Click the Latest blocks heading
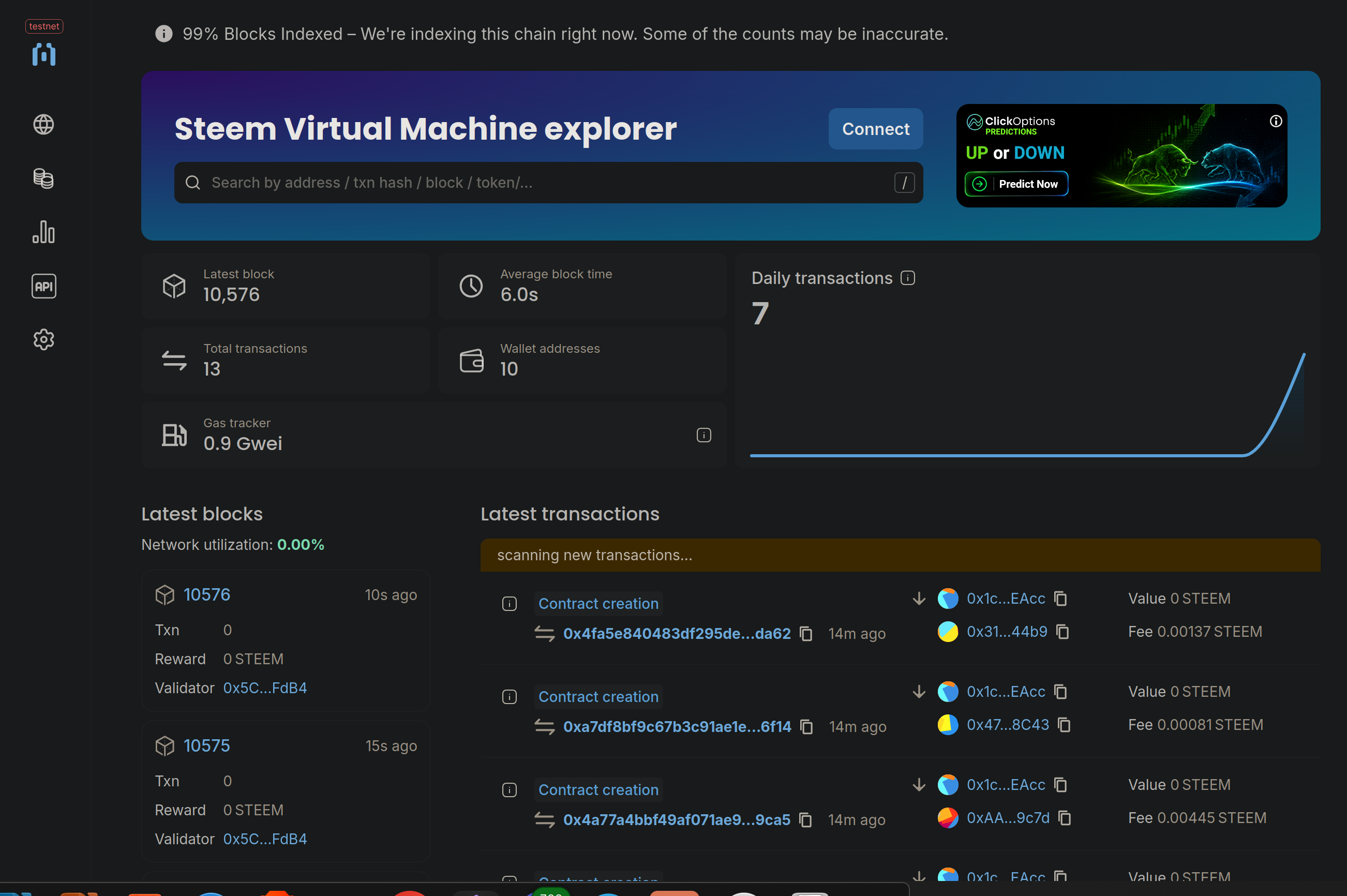Screen dimensions: 1347x896 point(202,514)
